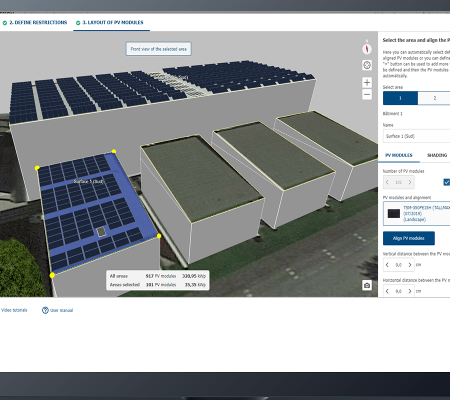Click Align PV modules button

(409, 238)
